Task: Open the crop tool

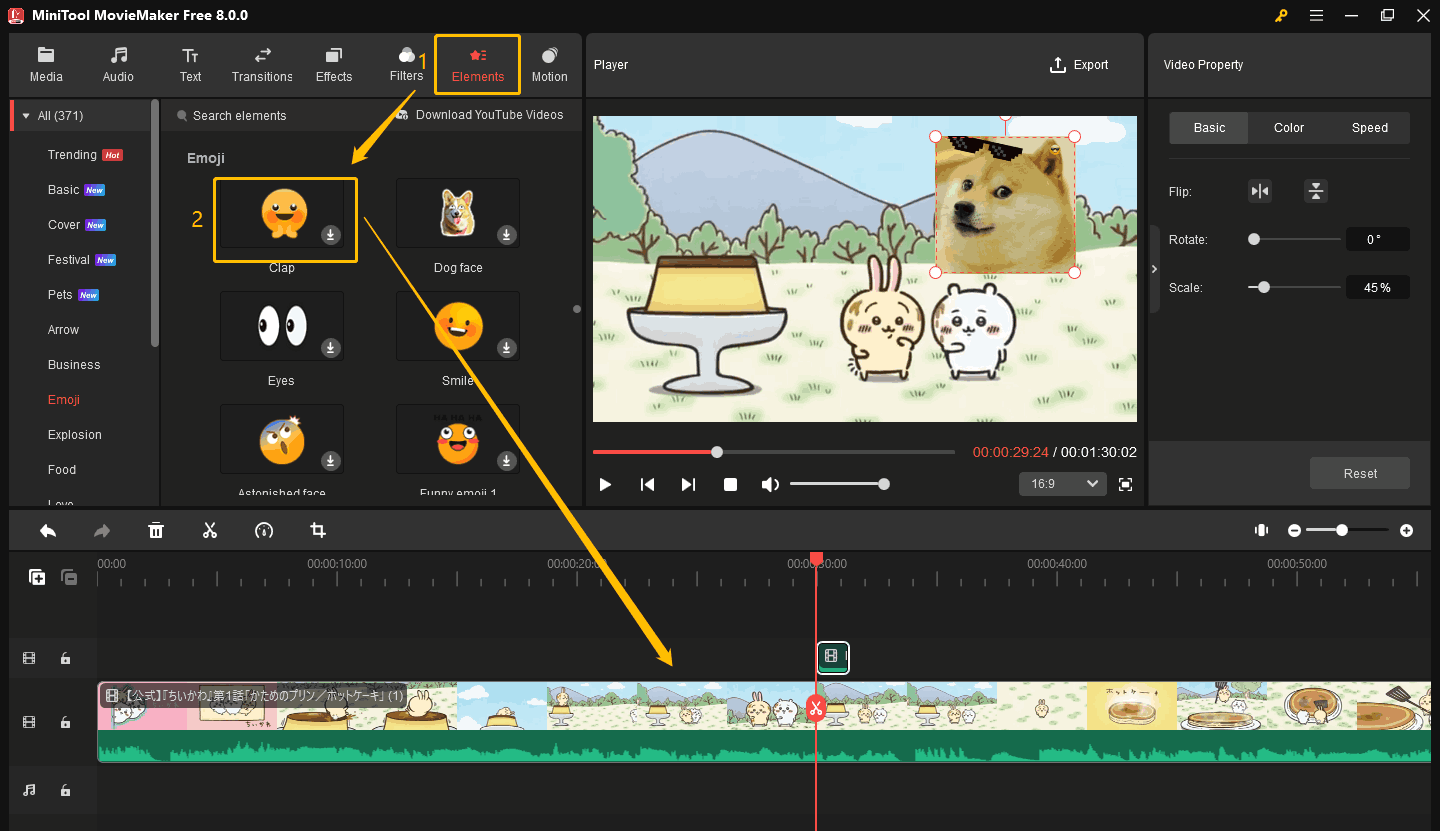Action: 318,530
